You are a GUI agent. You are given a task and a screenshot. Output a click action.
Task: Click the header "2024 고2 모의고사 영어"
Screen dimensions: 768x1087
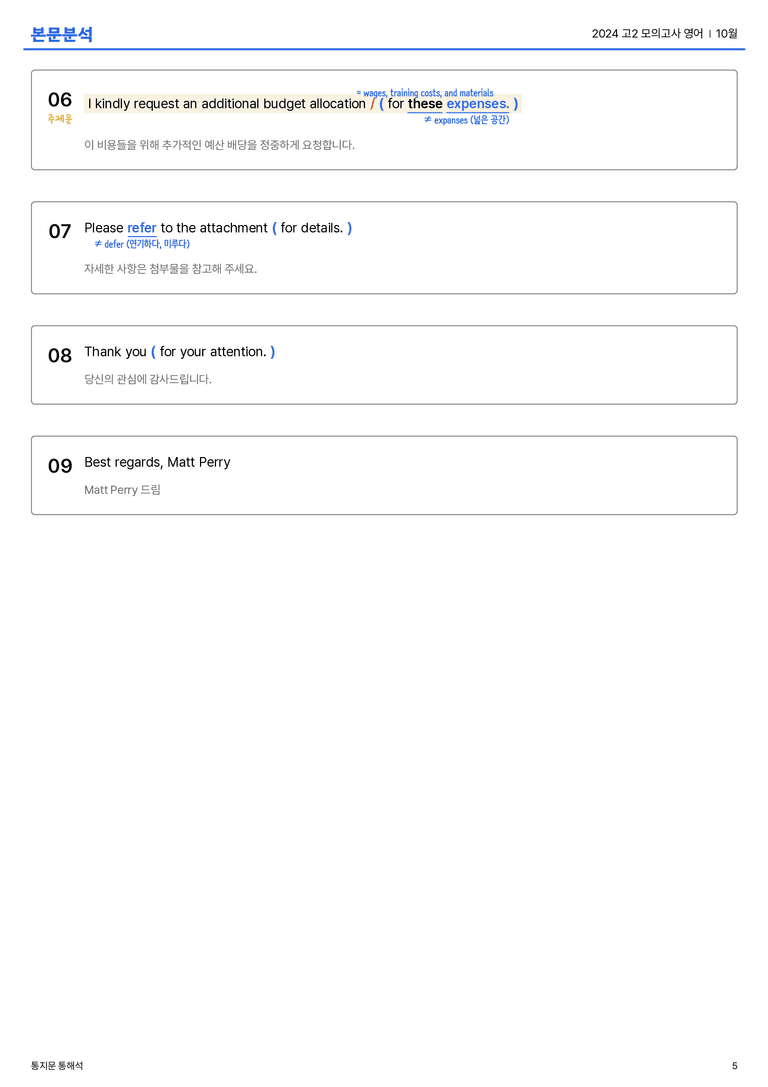[x=647, y=33]
